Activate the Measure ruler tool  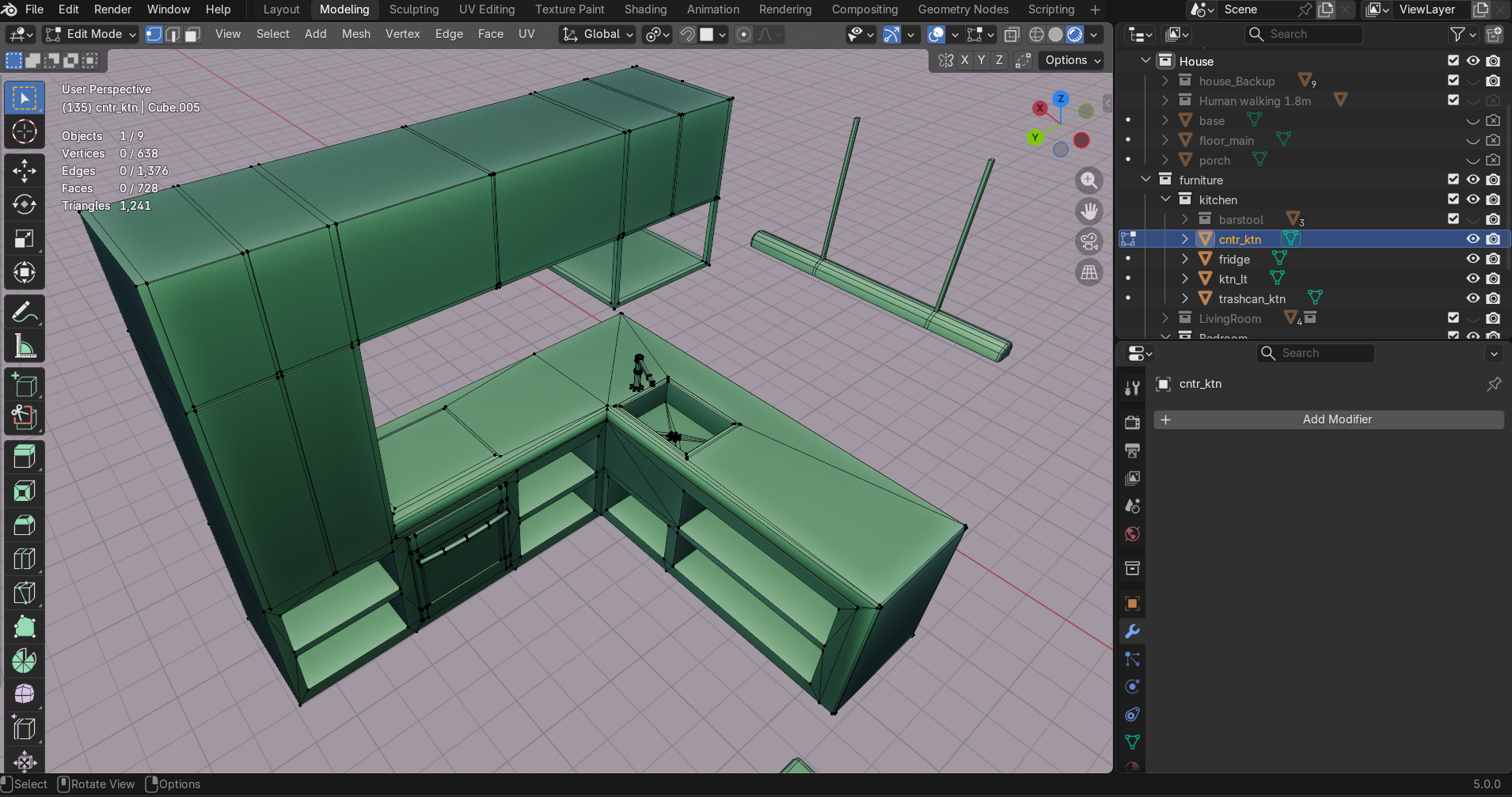tap(25, 346)
